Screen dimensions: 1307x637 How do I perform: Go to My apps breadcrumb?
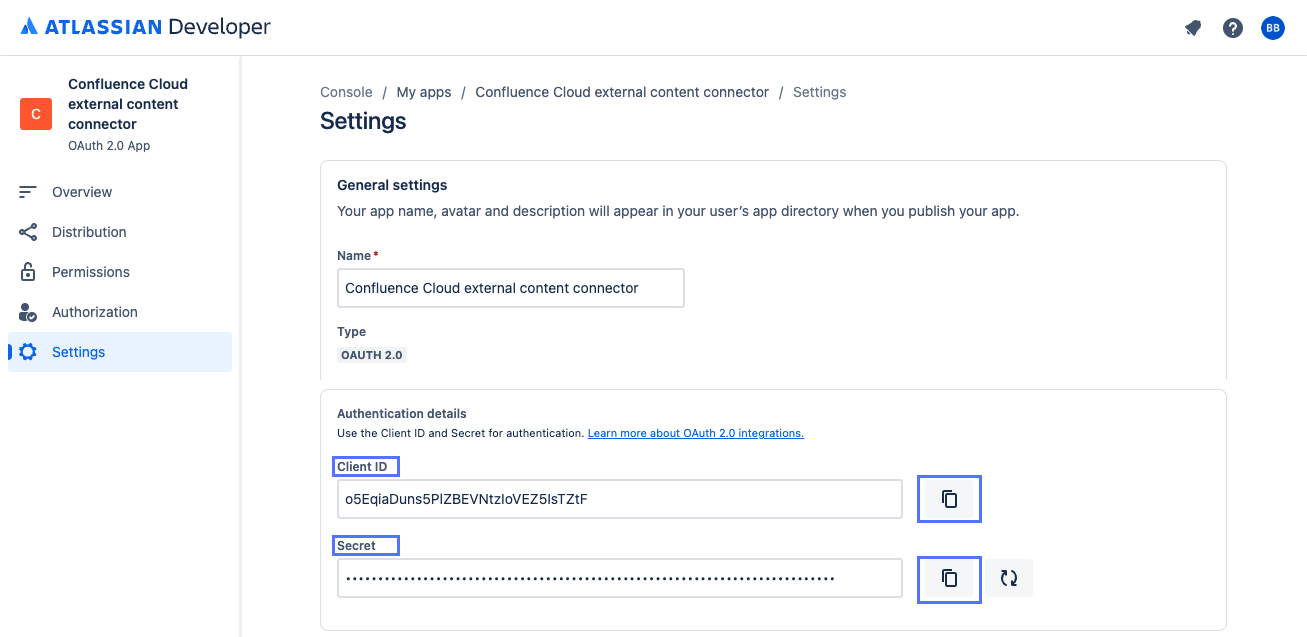point(424,92)
